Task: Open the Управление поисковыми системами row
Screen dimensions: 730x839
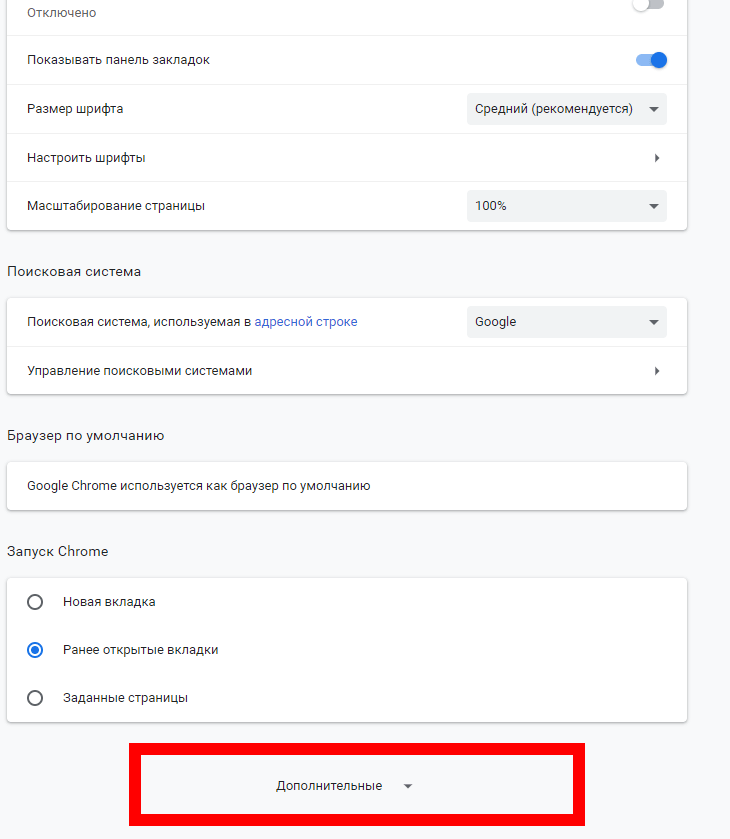Action: point(340,371)
